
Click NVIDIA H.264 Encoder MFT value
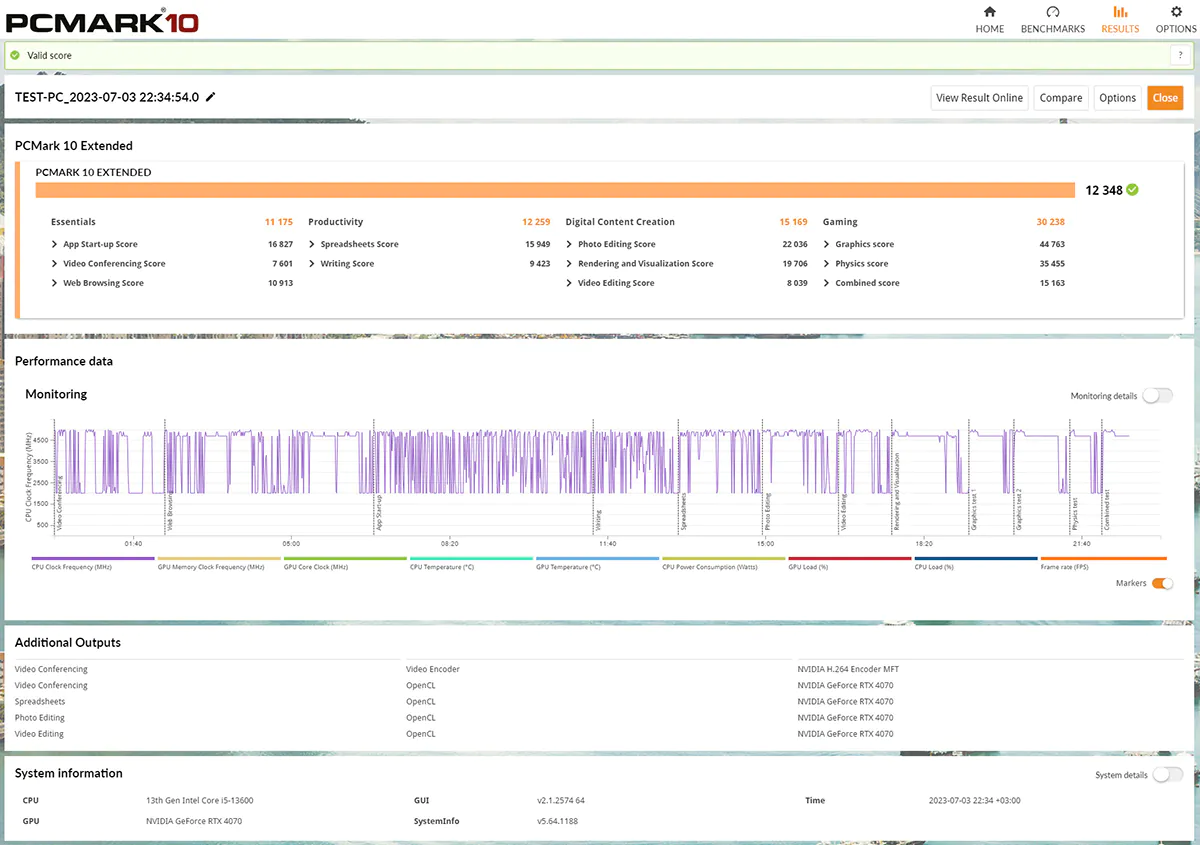848,669
